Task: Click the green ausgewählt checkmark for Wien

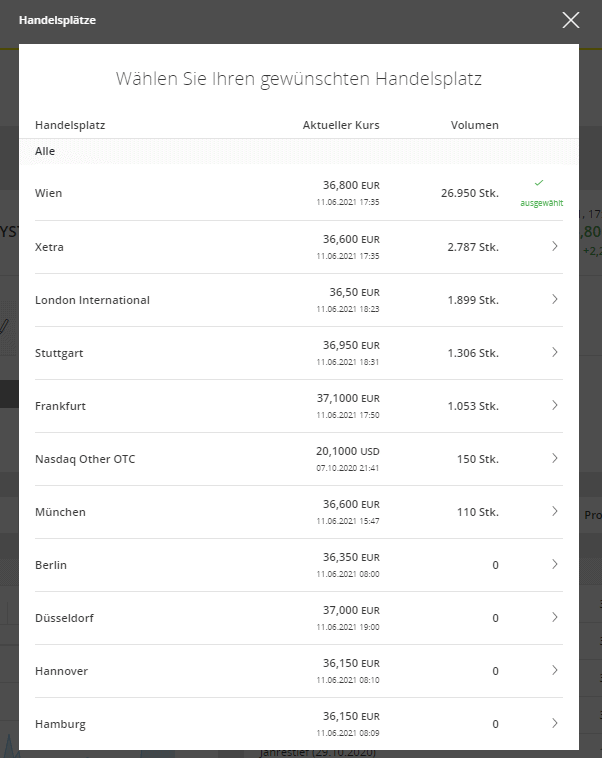Action: pos(539,183)
